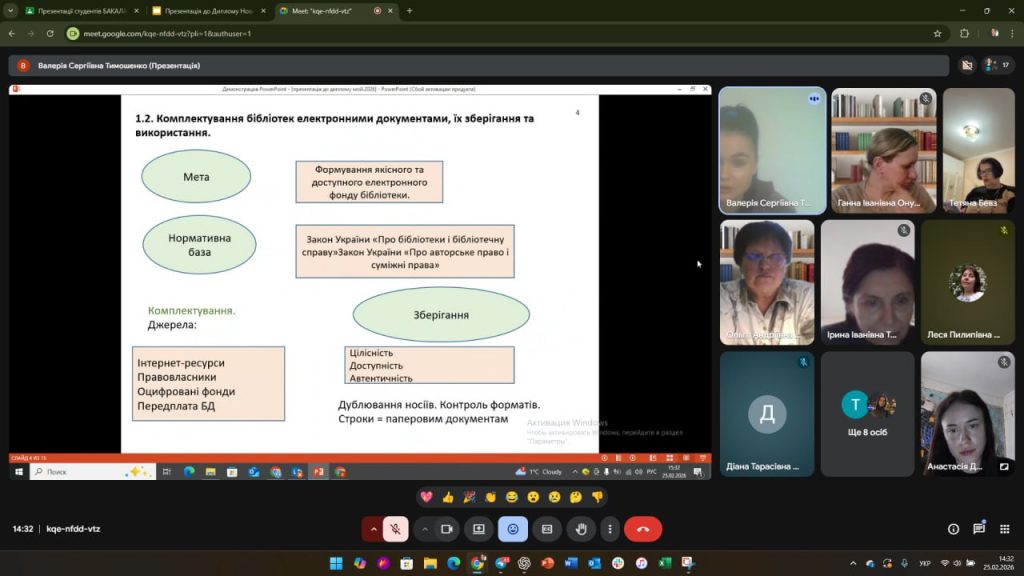Open the activities grid icon
This screenshot has width=1024, height=576.
[x=1005, y=529]
